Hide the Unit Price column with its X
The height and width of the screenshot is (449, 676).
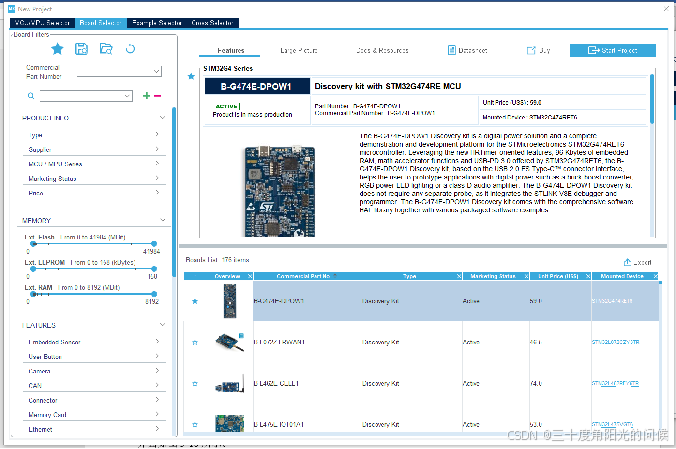point(588,276)
